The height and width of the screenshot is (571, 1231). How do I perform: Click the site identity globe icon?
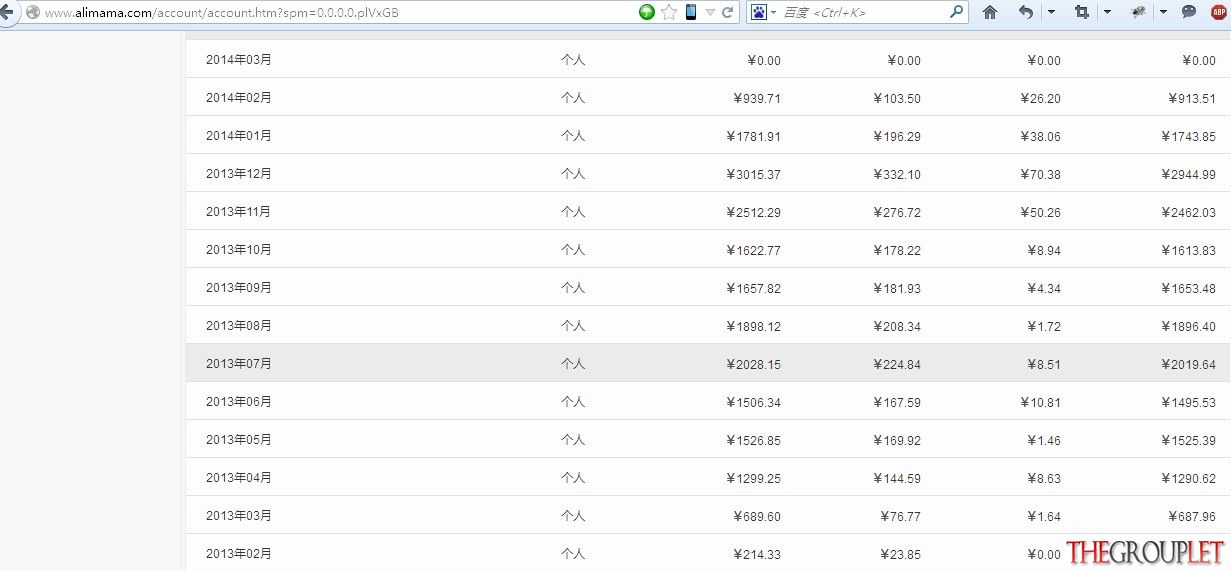point(32,12)
